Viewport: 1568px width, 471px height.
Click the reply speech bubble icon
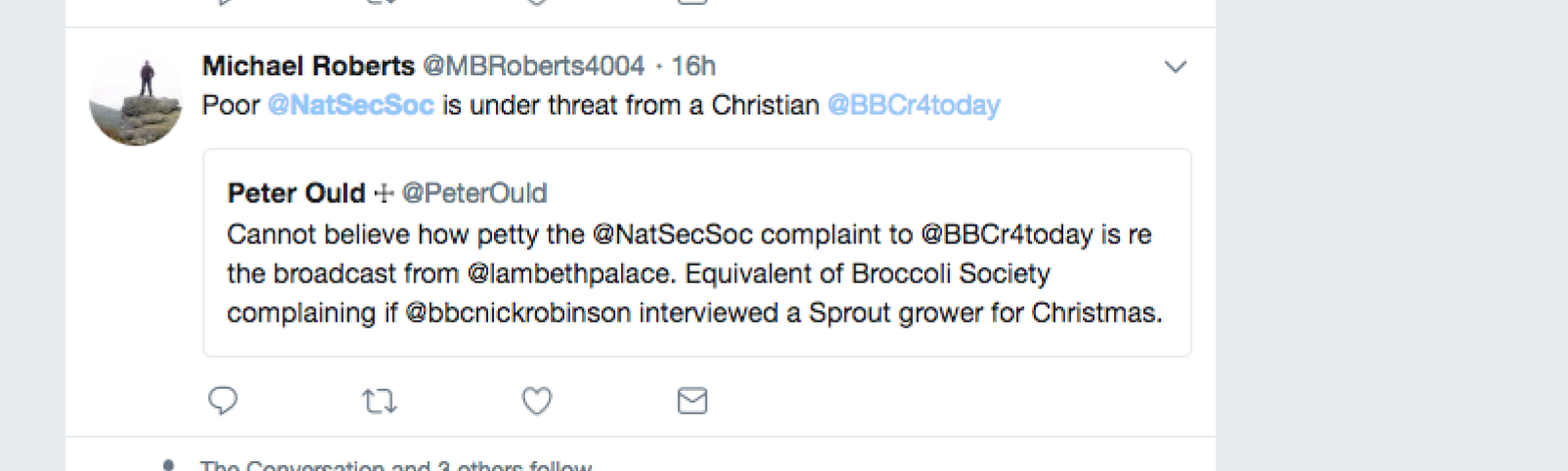coord(223,401)
